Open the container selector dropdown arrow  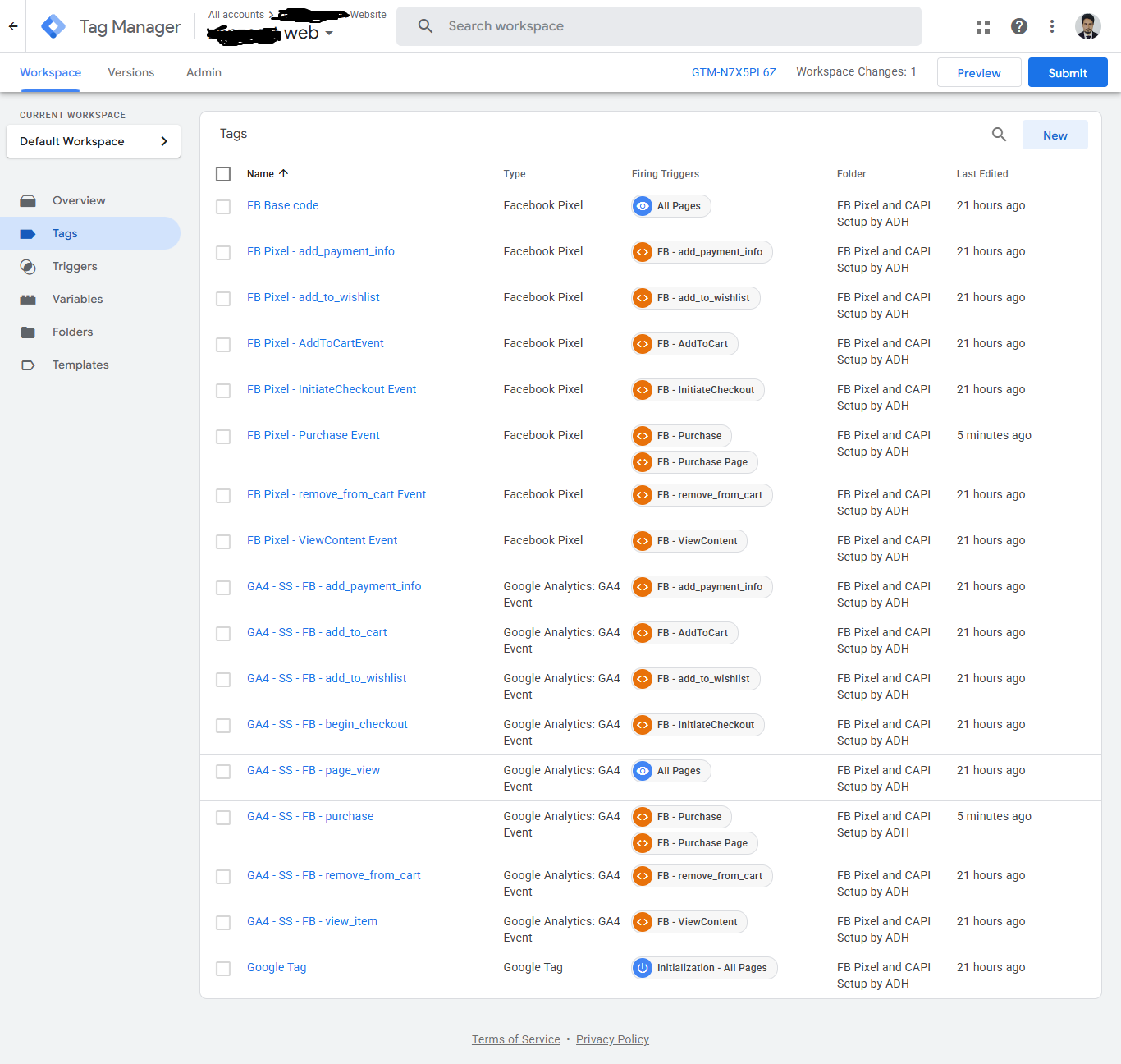pos(329,34)
